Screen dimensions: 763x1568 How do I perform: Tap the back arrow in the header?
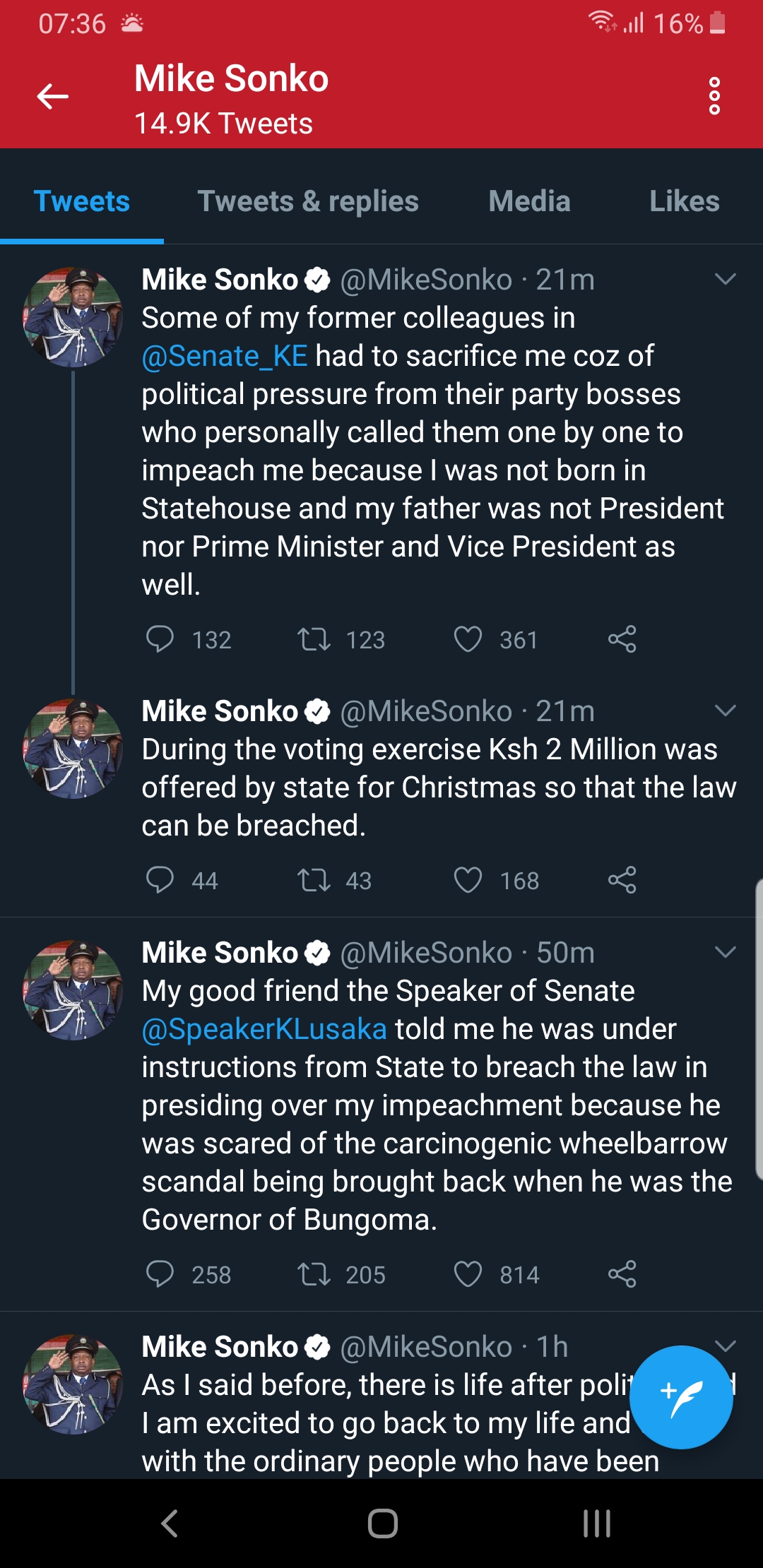click(53, 96)
